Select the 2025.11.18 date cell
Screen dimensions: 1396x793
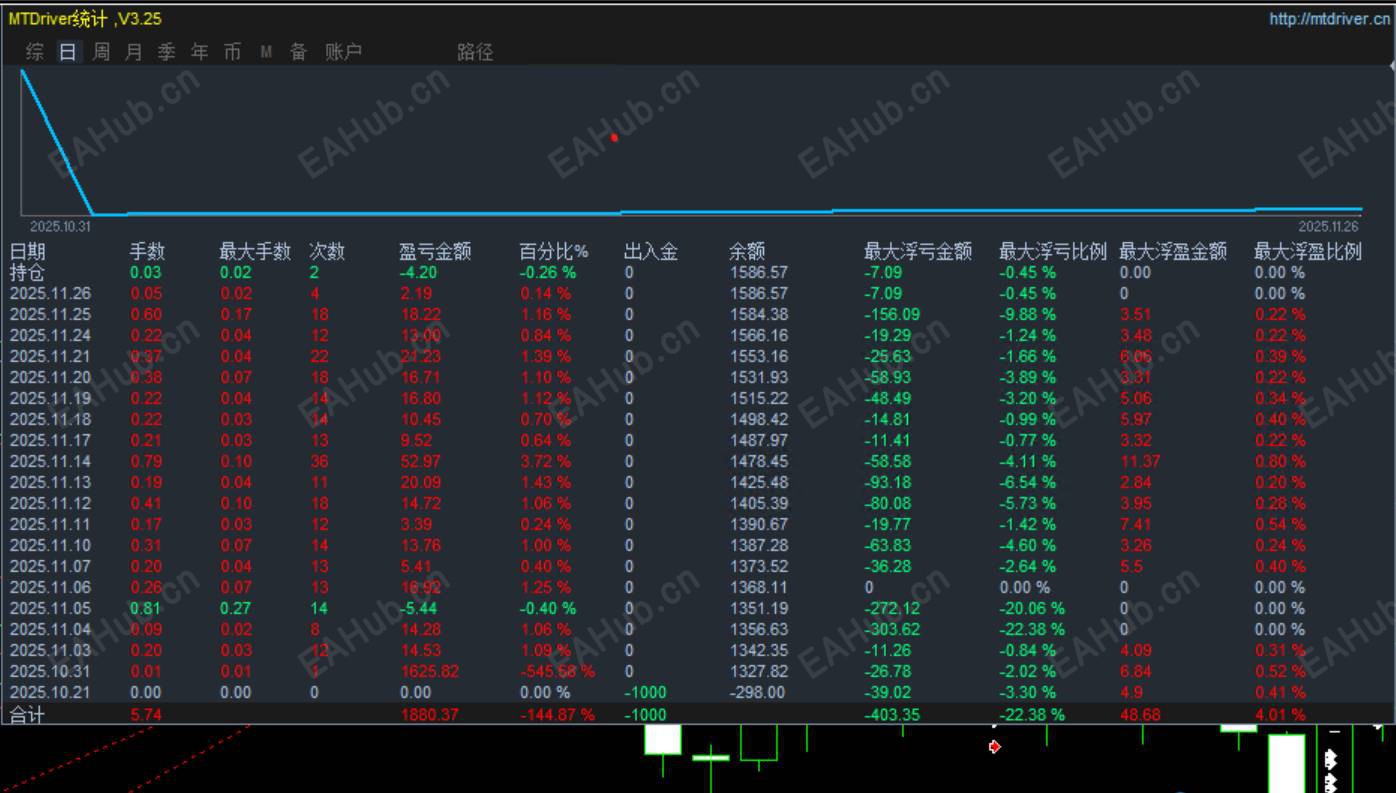point(50,419)
